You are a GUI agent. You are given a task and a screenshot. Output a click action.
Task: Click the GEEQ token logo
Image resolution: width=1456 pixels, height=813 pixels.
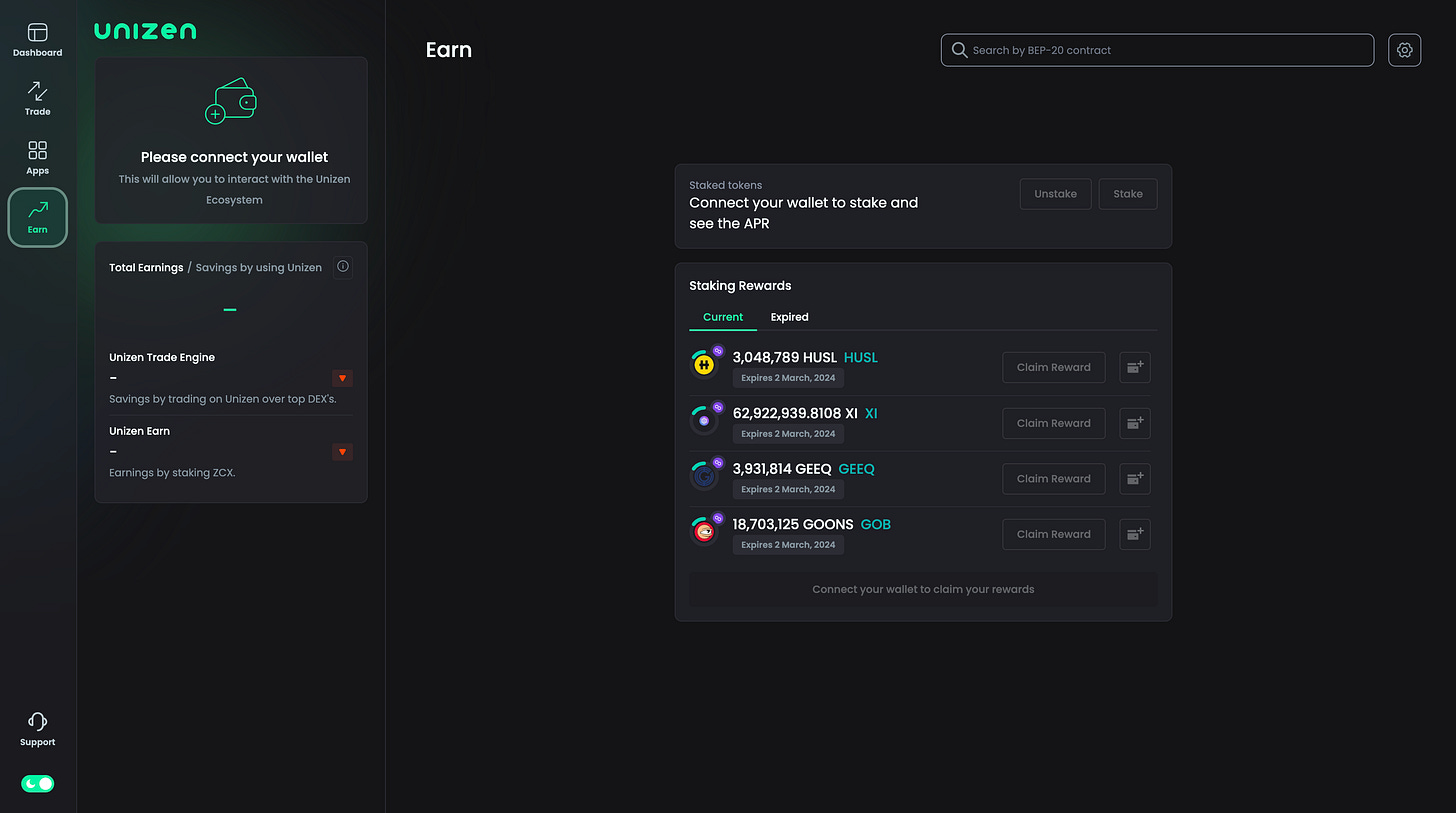pos(705,476)
